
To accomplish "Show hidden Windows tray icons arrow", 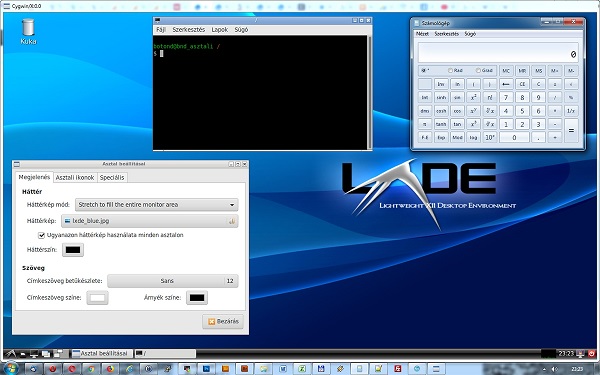I will pos(544,369).
